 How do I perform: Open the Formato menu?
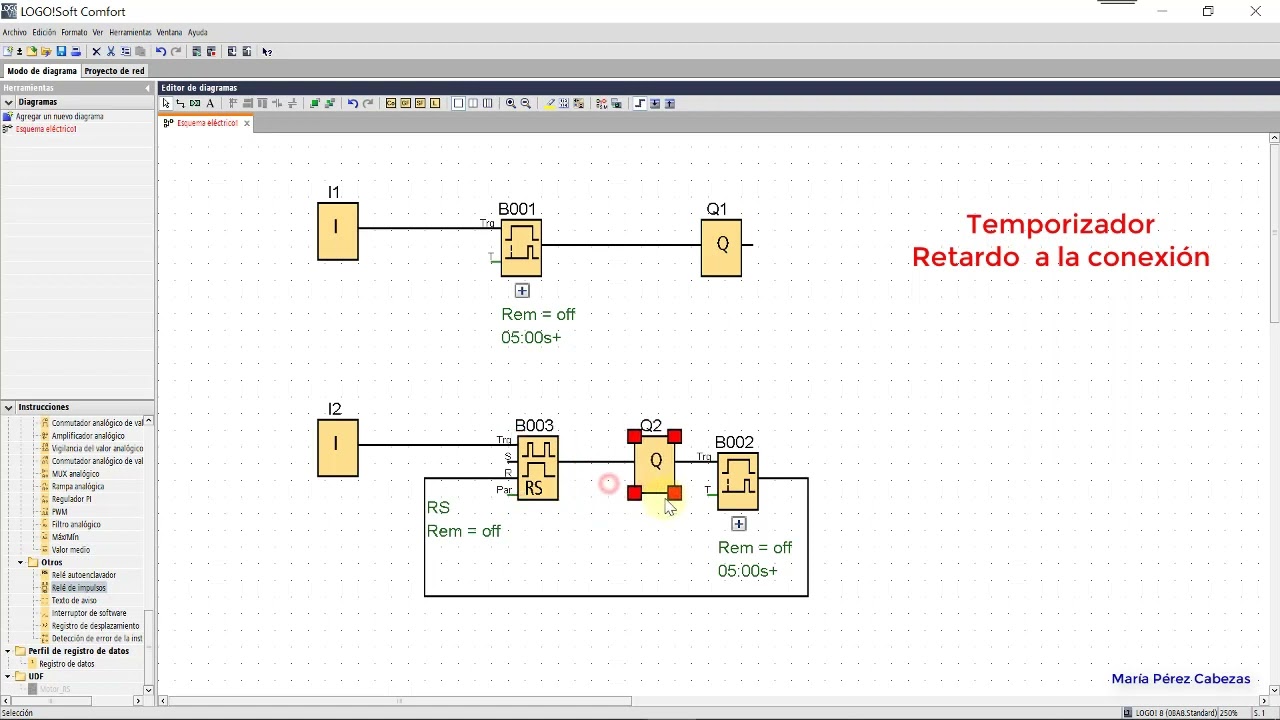click(x=74, y=32)
